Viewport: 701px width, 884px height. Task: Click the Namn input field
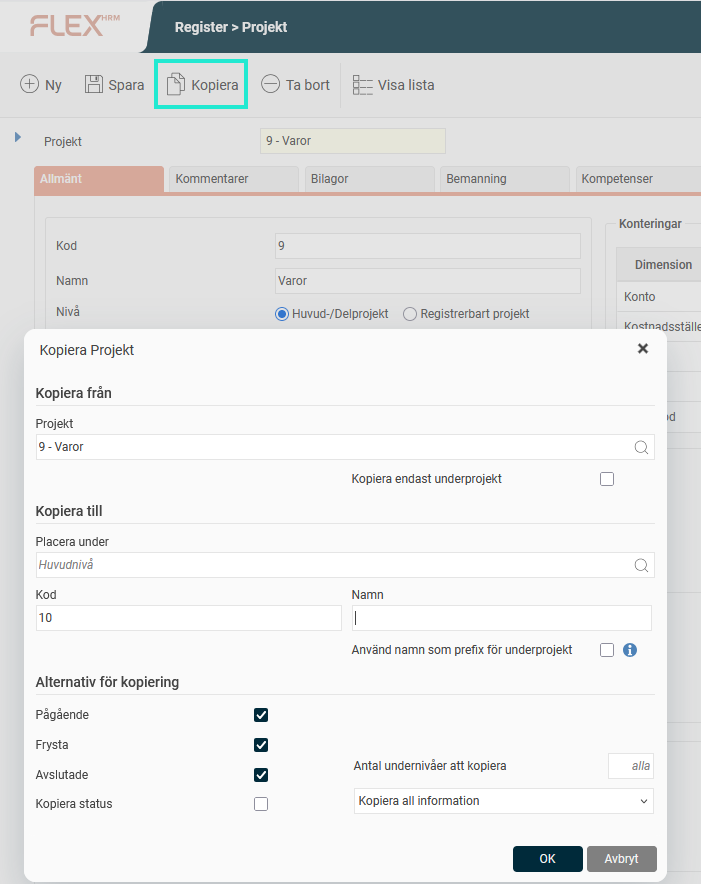point(501,618)
